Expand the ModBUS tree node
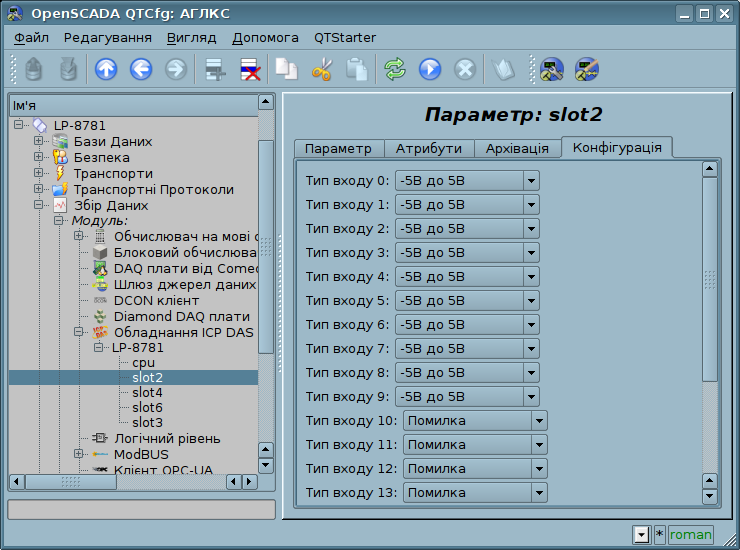Image resolution: width=740 pixels, height=550 pixels. coord(79,454)
